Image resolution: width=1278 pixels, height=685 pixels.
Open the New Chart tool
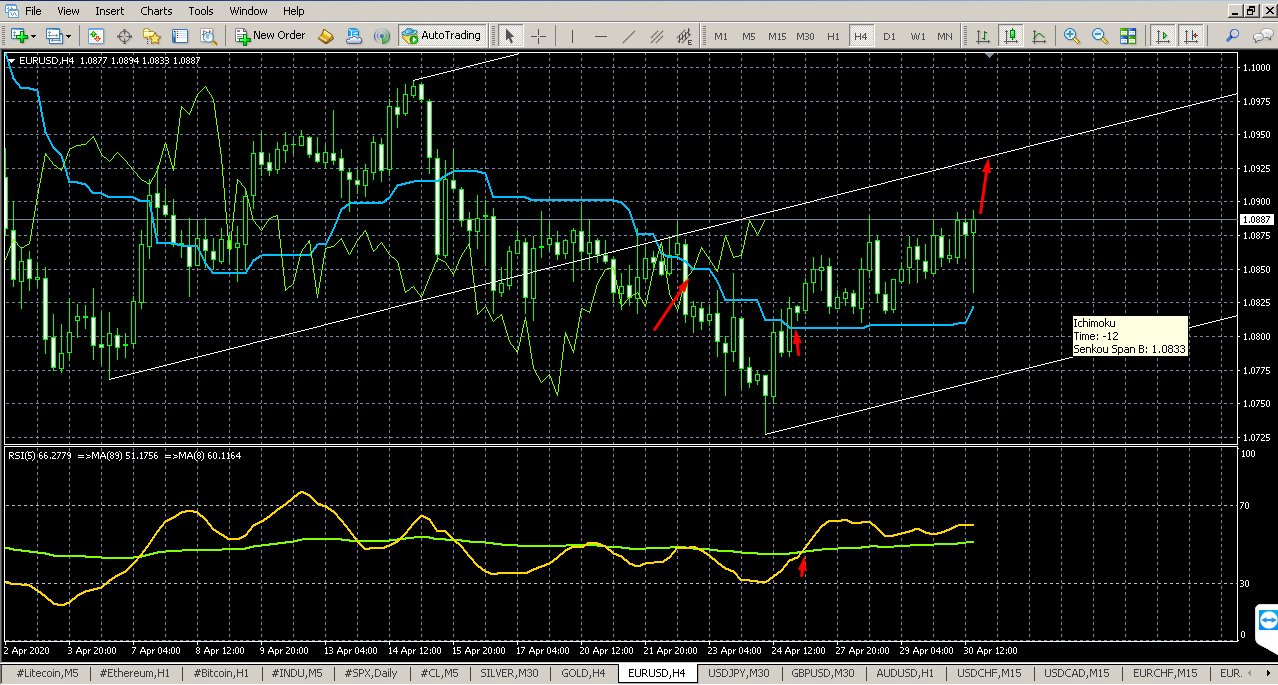pyautogui.click(x=19, y=36)
